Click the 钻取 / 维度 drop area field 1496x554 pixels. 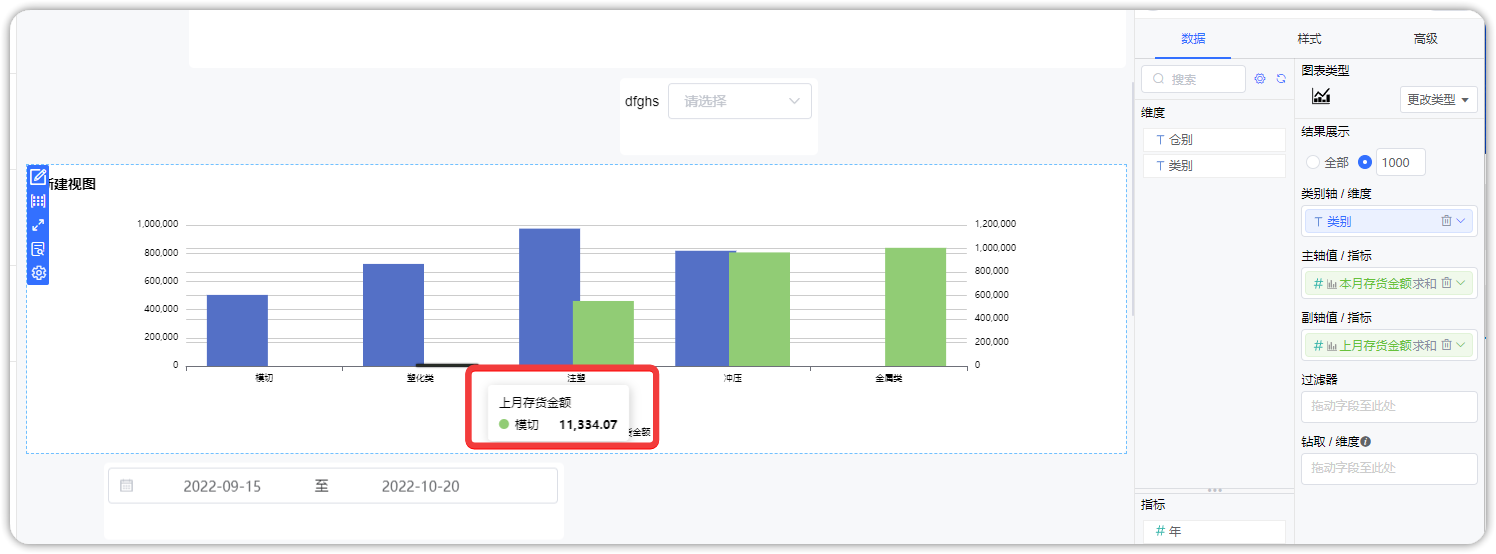click(x=1389, y=468)
